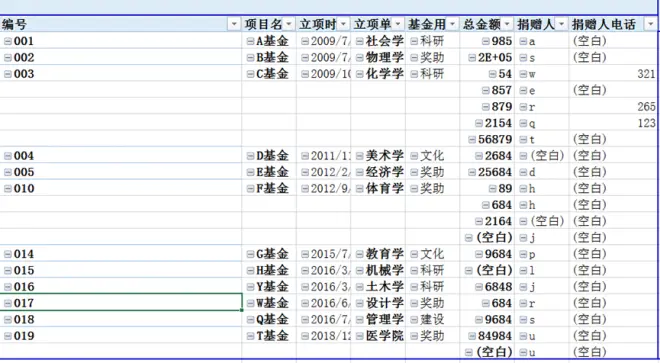The height and width of the screenshot is (363, 660).
Task: Collapse the 美术学 group button
Action: coord(359,156)
